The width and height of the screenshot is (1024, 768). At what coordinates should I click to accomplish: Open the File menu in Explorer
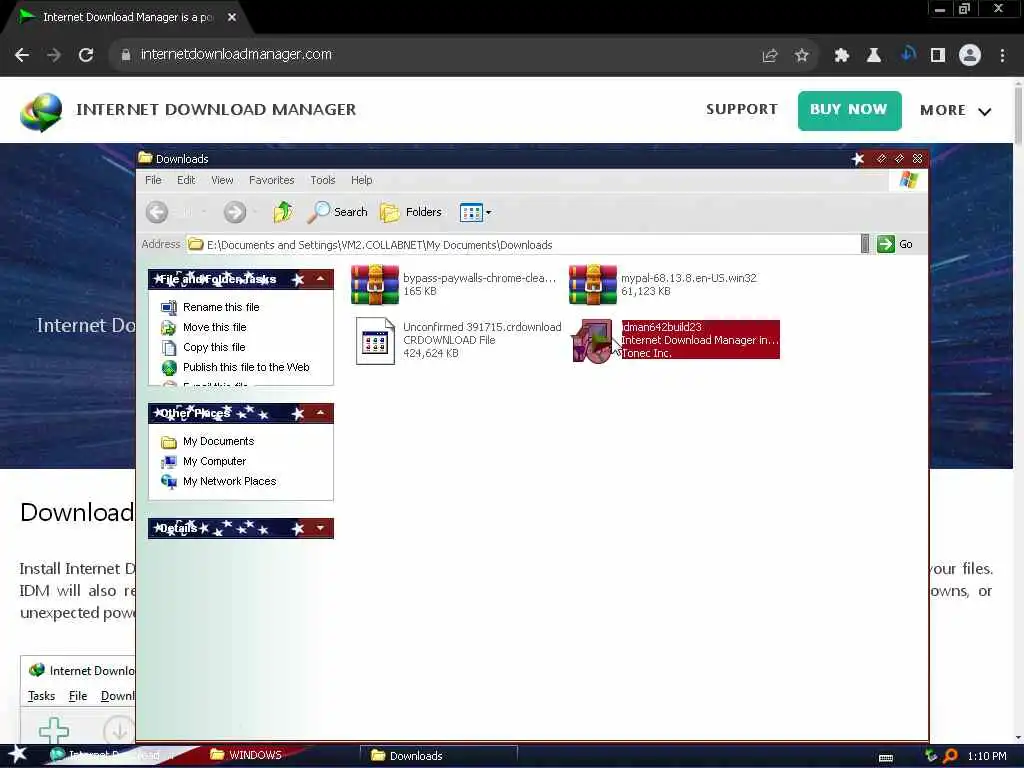coord(153,180)
